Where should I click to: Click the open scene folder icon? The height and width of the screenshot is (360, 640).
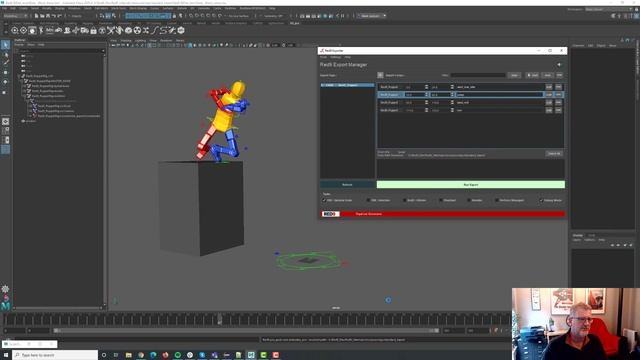42,16
